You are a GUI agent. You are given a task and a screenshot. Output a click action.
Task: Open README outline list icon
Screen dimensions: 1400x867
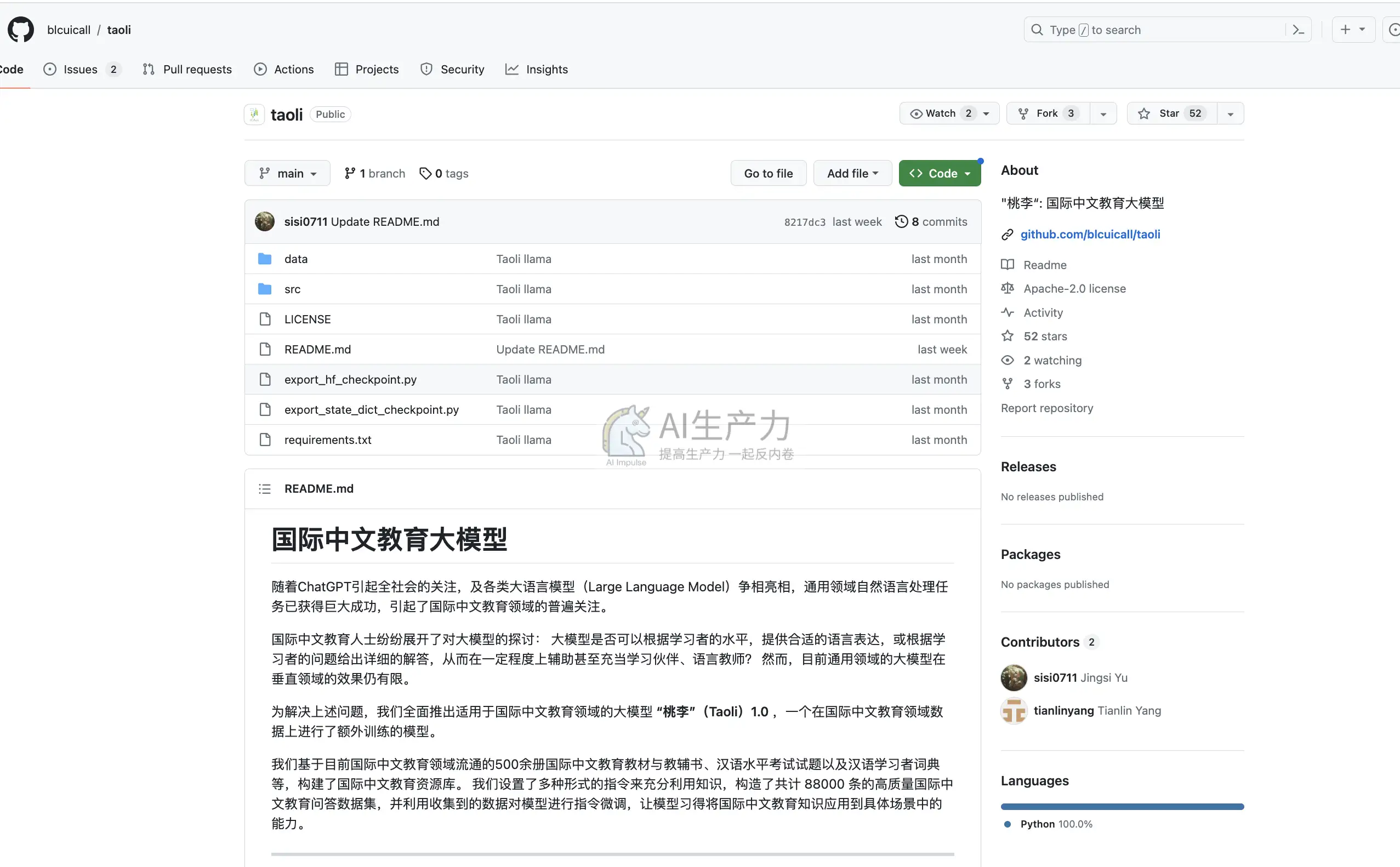click(x=264, y=488)
